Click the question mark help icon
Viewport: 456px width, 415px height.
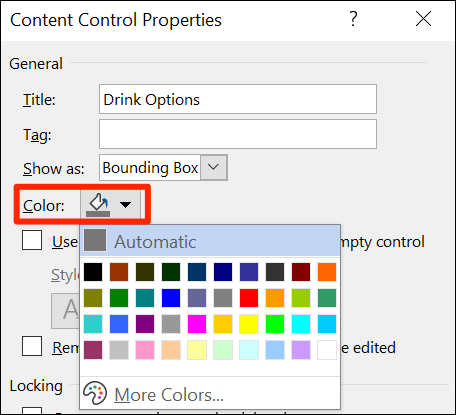coord(353,19)
